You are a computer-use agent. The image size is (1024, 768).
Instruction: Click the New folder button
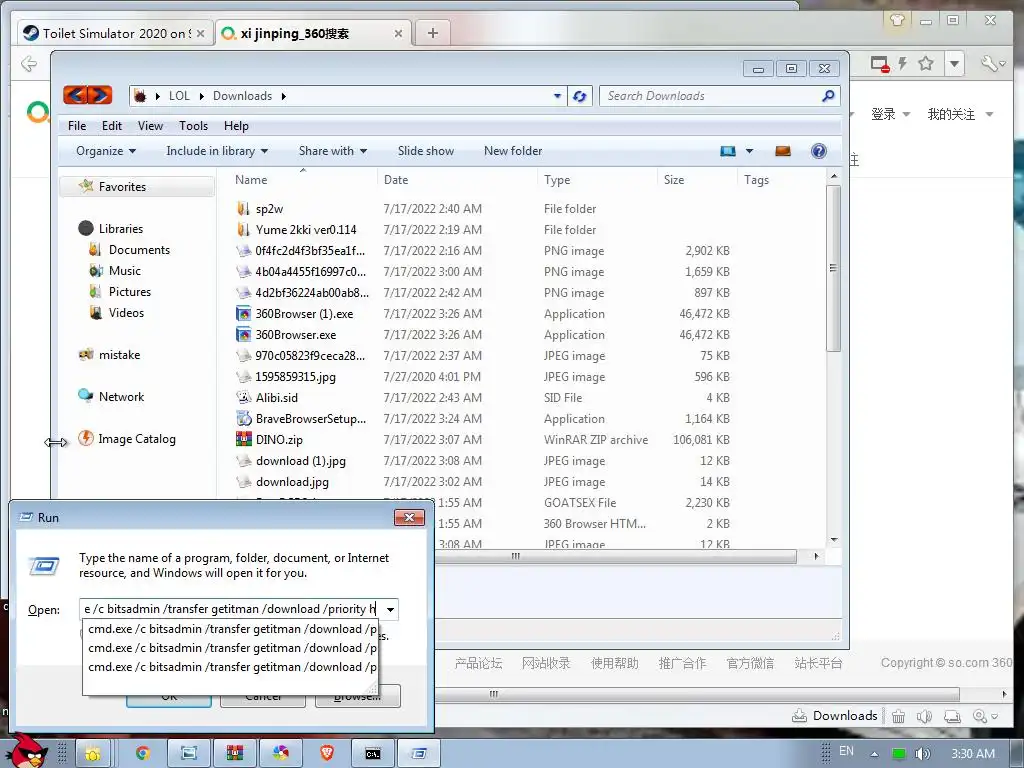point(513,151)
